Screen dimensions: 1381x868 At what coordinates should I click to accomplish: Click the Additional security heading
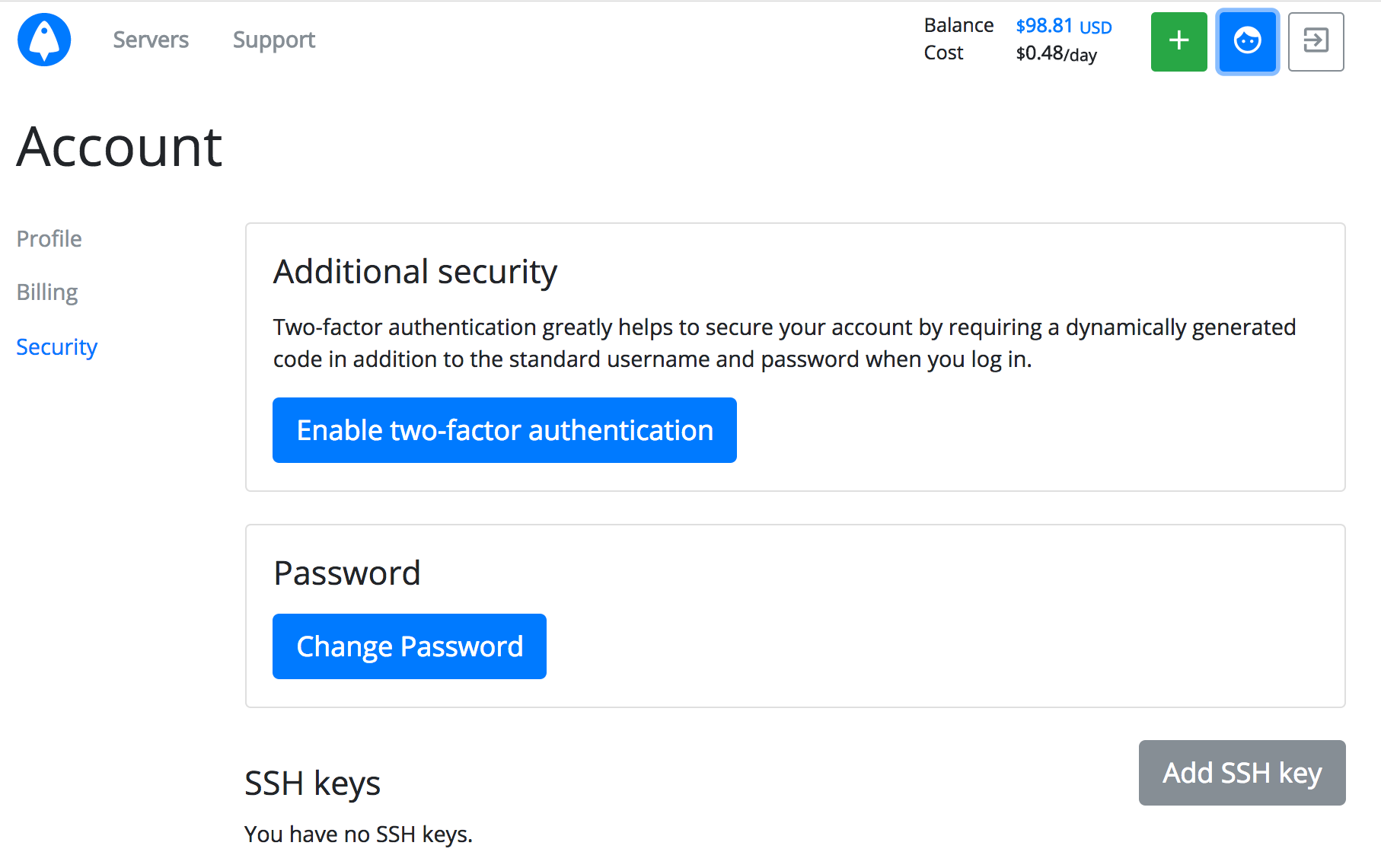(x=416, y=272)
